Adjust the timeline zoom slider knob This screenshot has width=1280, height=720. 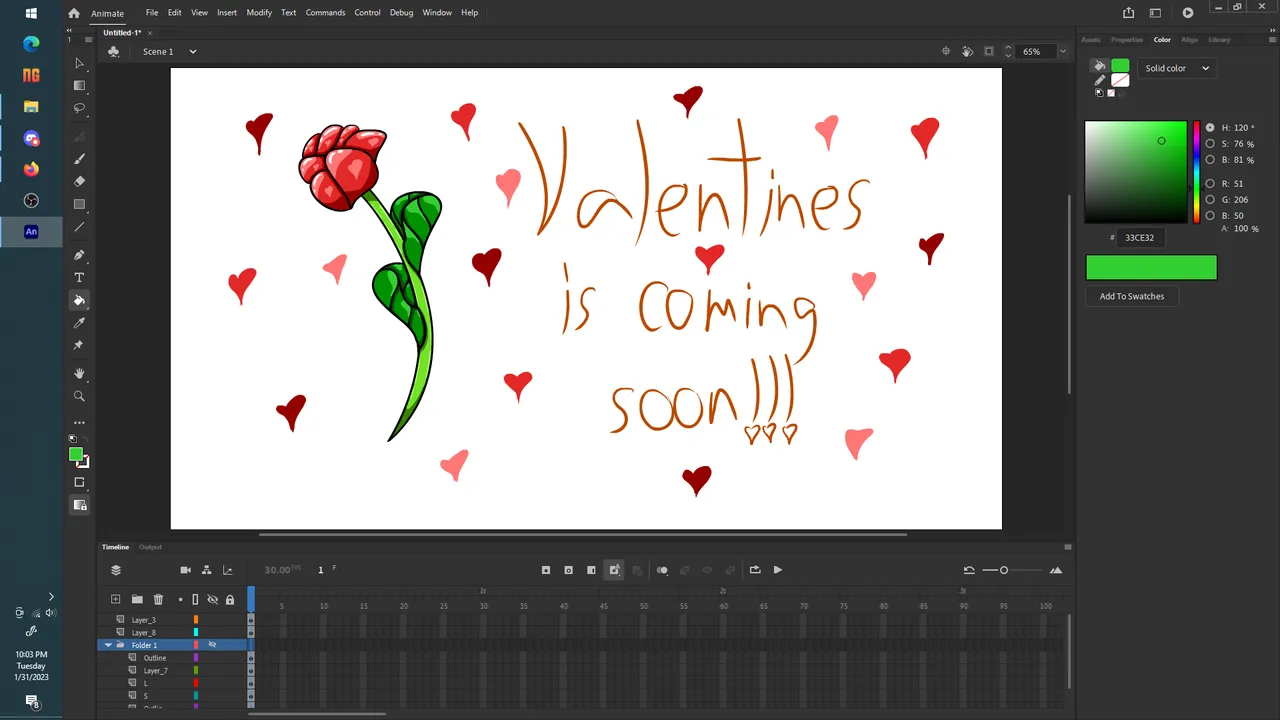click(x=1004, y=570)
